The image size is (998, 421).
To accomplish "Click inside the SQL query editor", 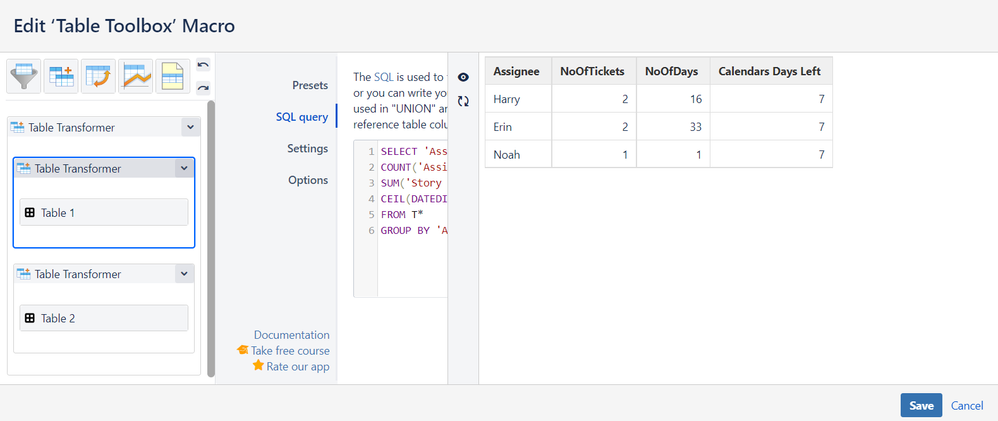I will [410, 260].
